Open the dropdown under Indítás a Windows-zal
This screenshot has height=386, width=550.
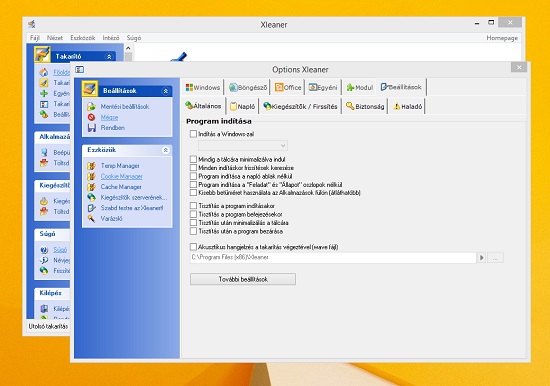[x=243, y=145]
